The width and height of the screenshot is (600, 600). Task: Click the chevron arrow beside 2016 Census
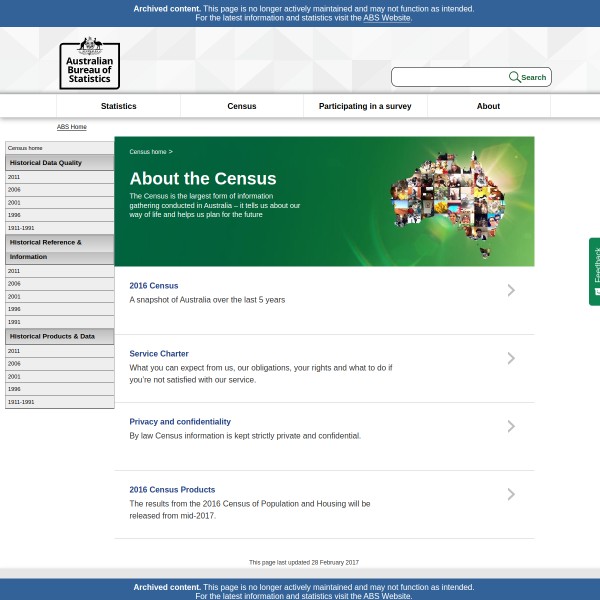511,290
